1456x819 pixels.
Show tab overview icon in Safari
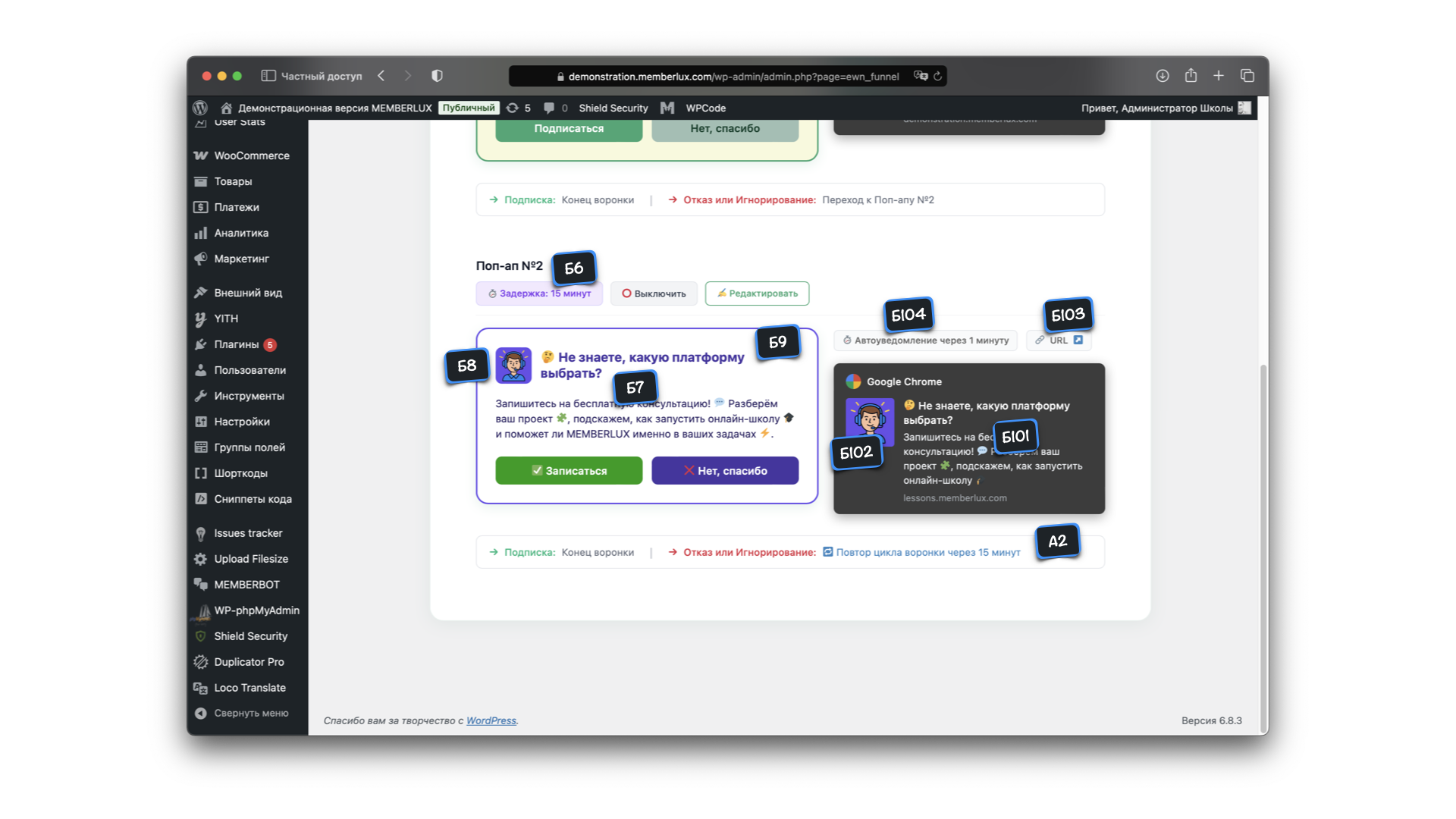(1247, 76)
